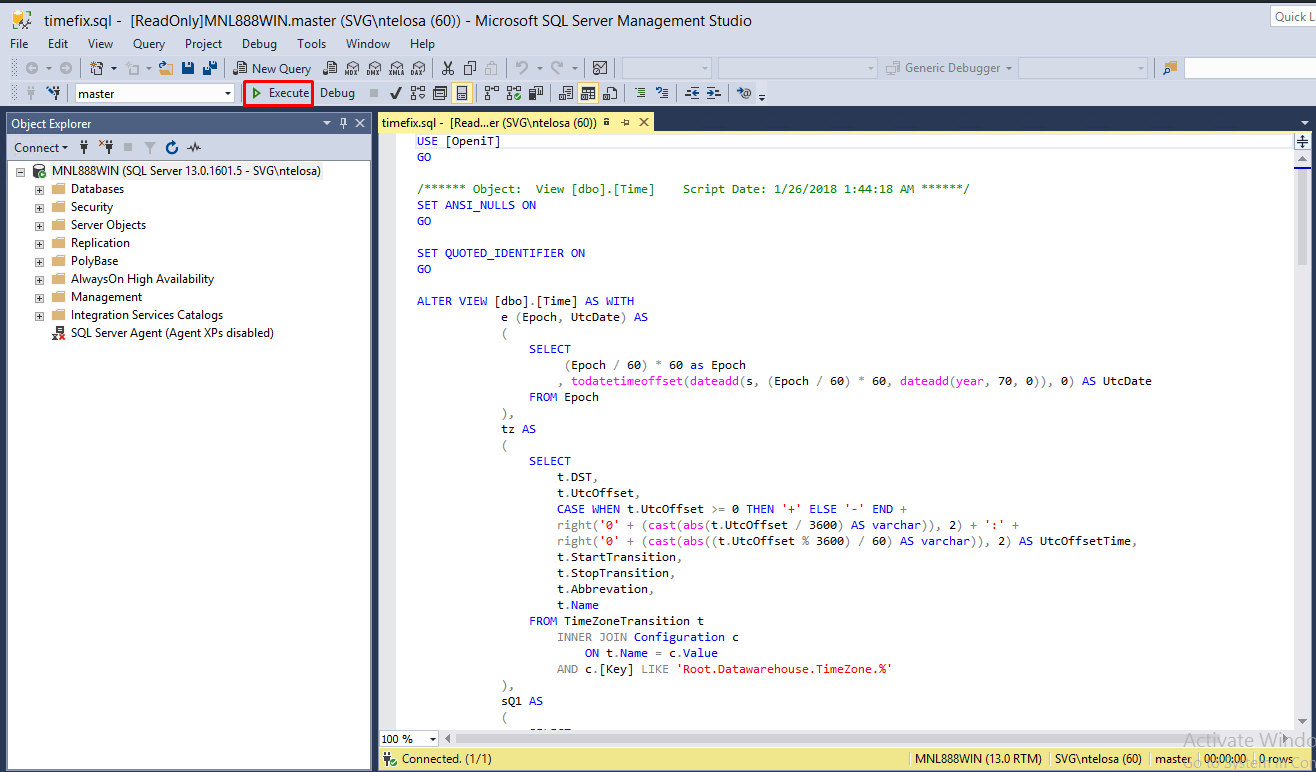Toggle Include Live Query Statistics
This screenshot has height=772, width=1316.
coord(513,93)
